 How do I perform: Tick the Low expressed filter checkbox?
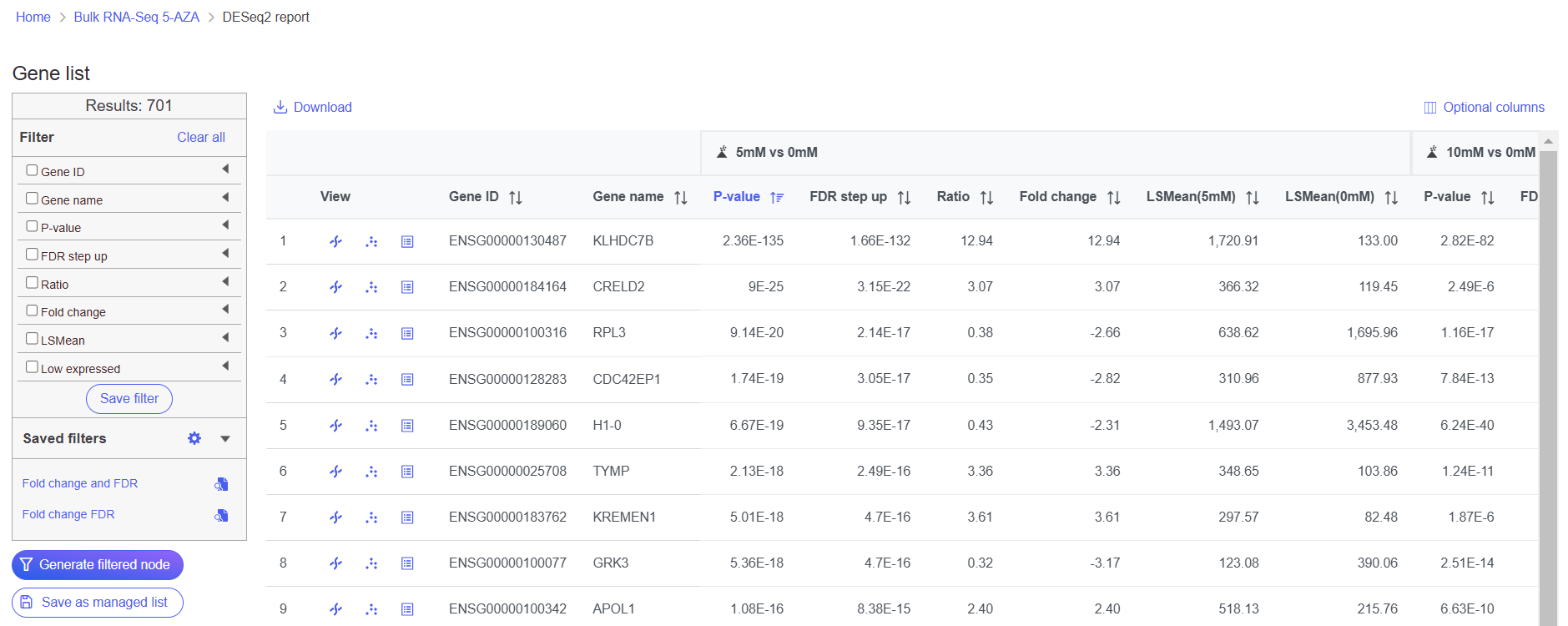[32, 367]
